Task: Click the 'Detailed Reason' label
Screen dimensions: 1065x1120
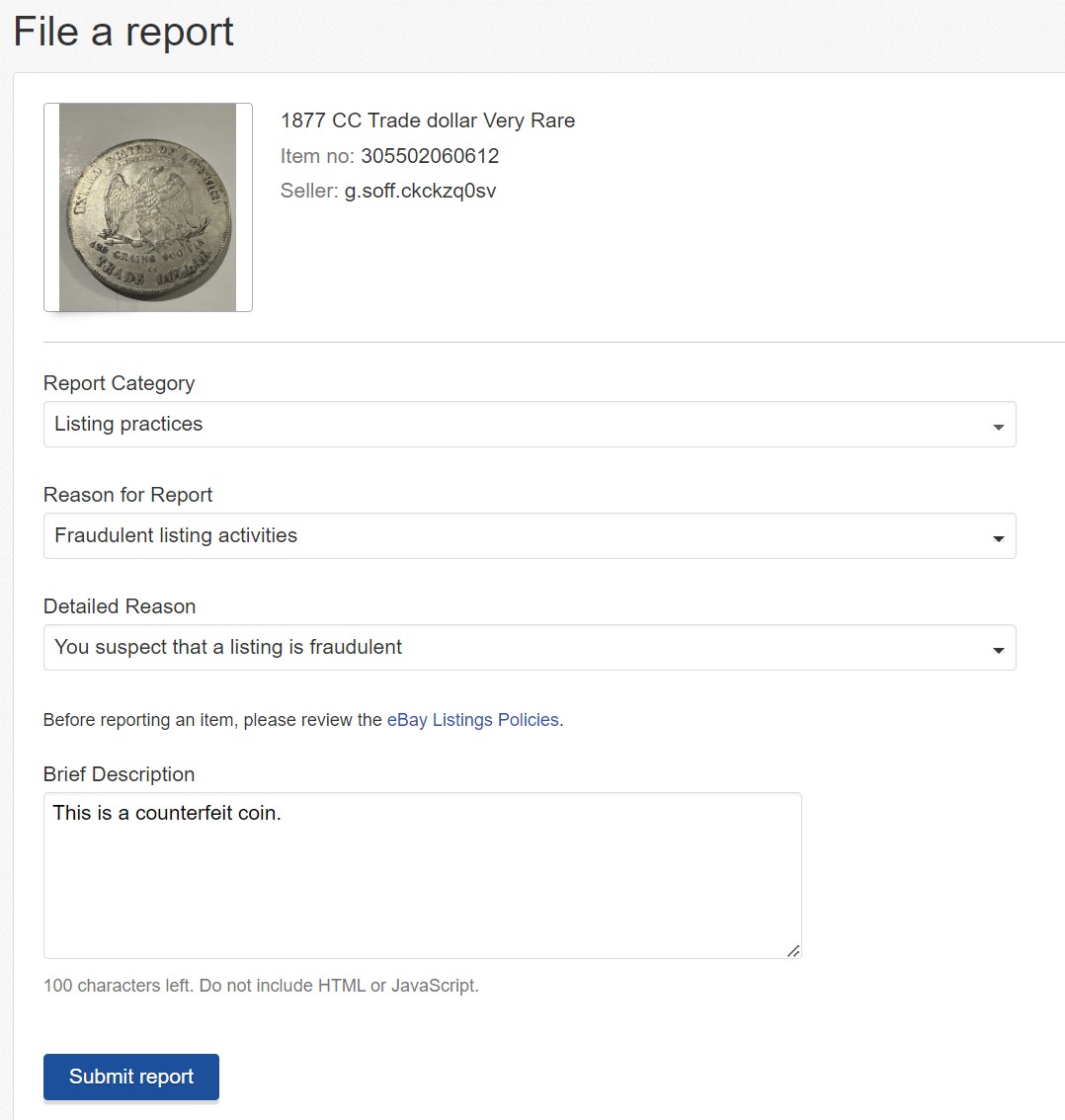Action: tap(120, 606)
